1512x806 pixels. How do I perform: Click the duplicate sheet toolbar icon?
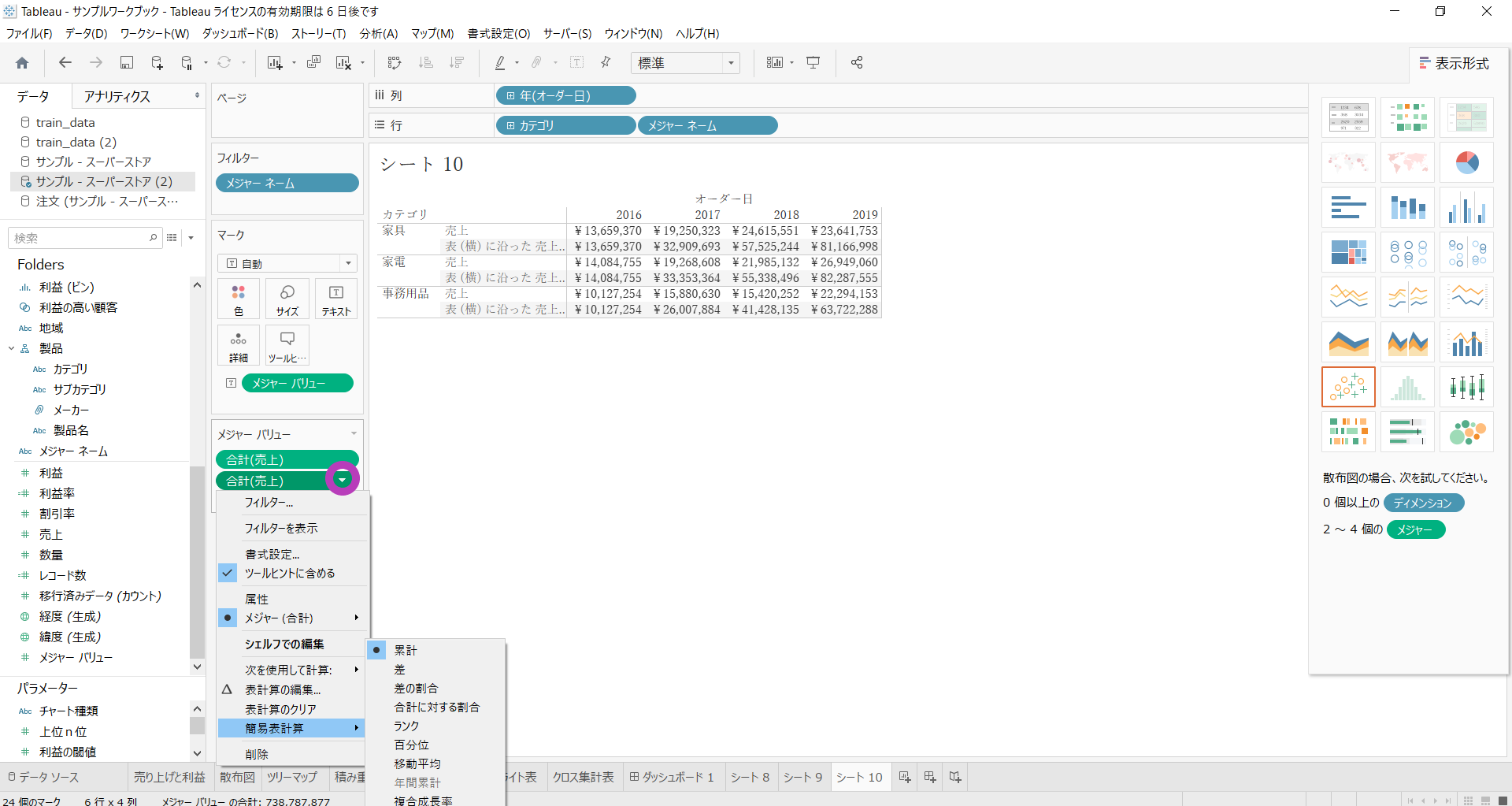point(313,62)
